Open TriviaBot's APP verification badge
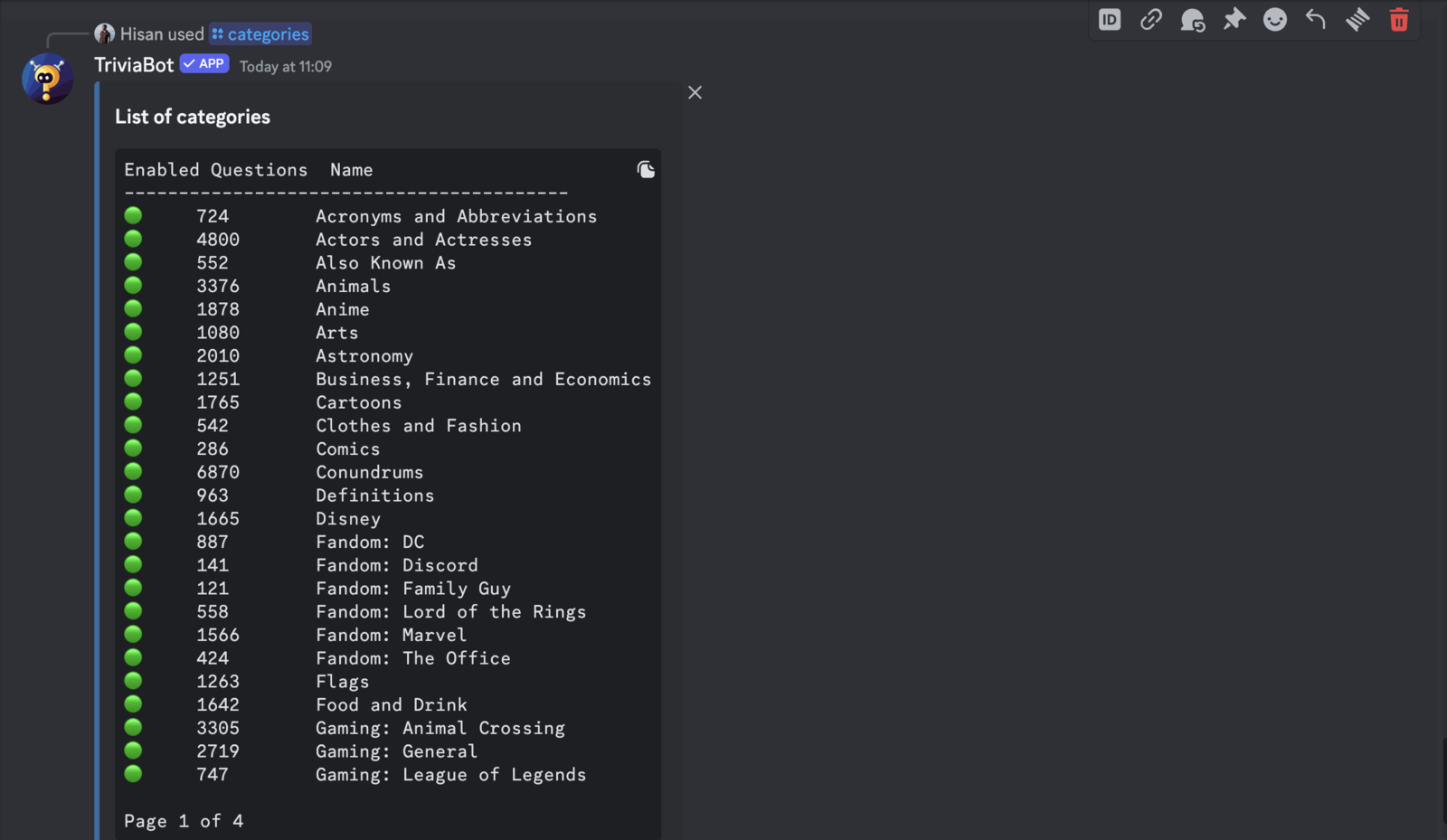This screenshot has height=840, width=1447. click(x=203, y=63)
